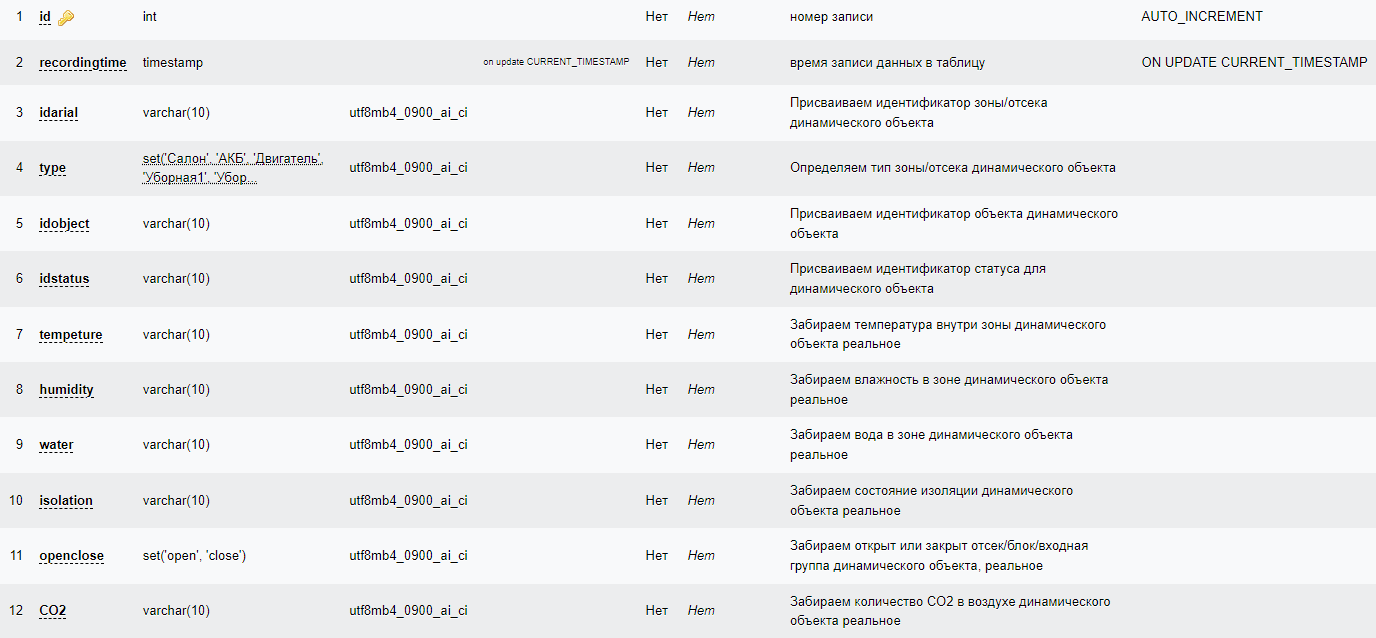This screenshot has width=1376, height=638.
Task: Click the humidity column name
Action: coord(67,389)
